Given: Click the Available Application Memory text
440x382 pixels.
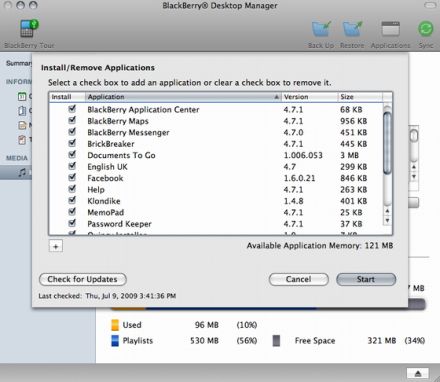Looking at the screenshot, I should pos(320,246).
